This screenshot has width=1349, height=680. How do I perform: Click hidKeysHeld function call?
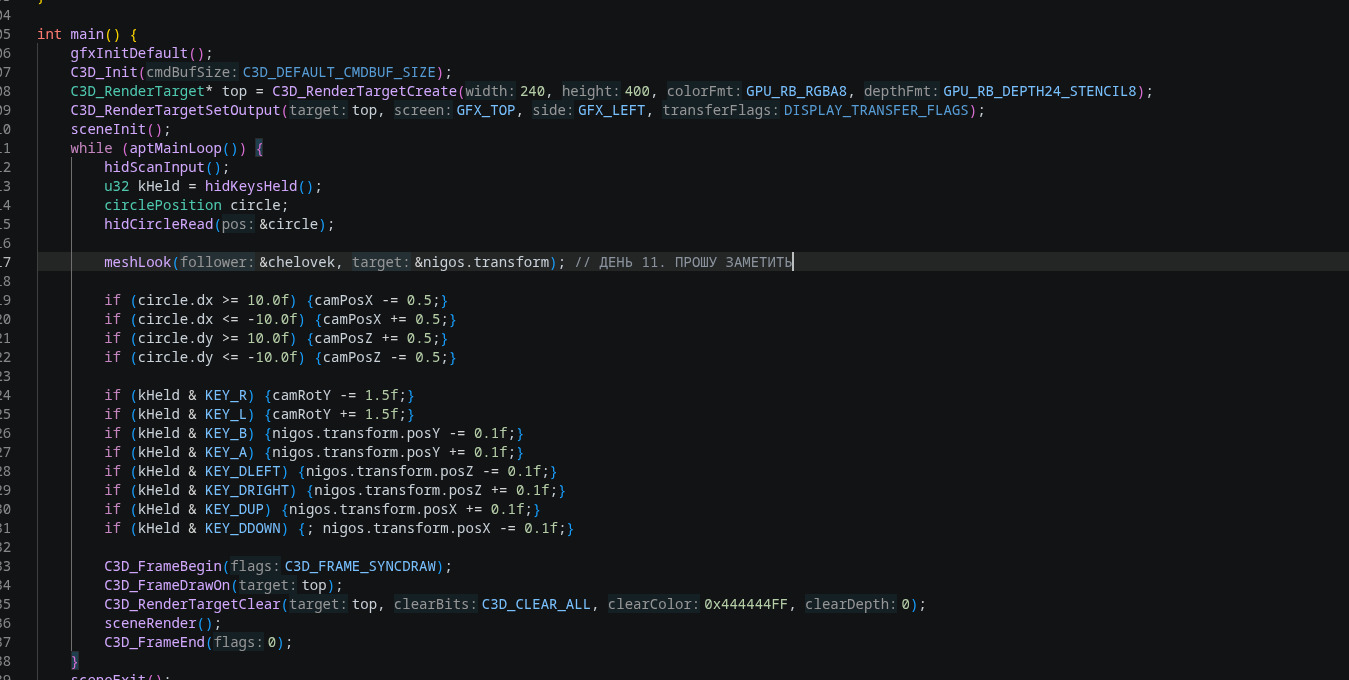251,186
